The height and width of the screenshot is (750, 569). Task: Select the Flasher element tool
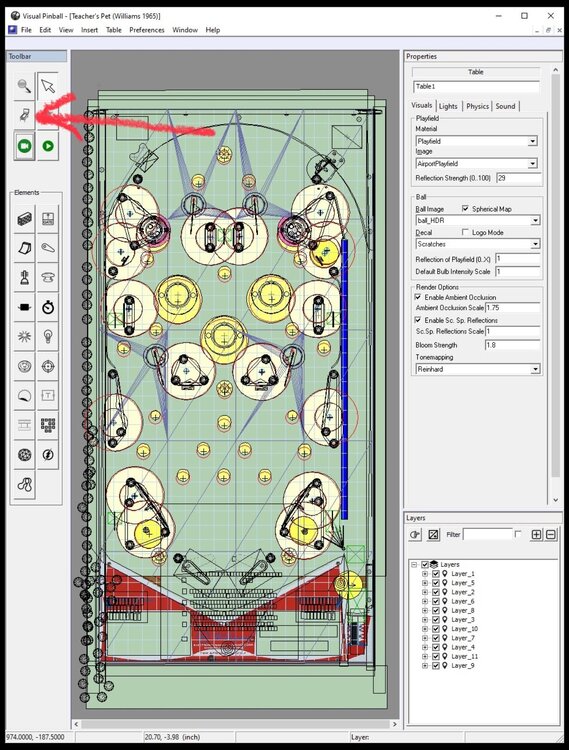click(x=48, y=454)
